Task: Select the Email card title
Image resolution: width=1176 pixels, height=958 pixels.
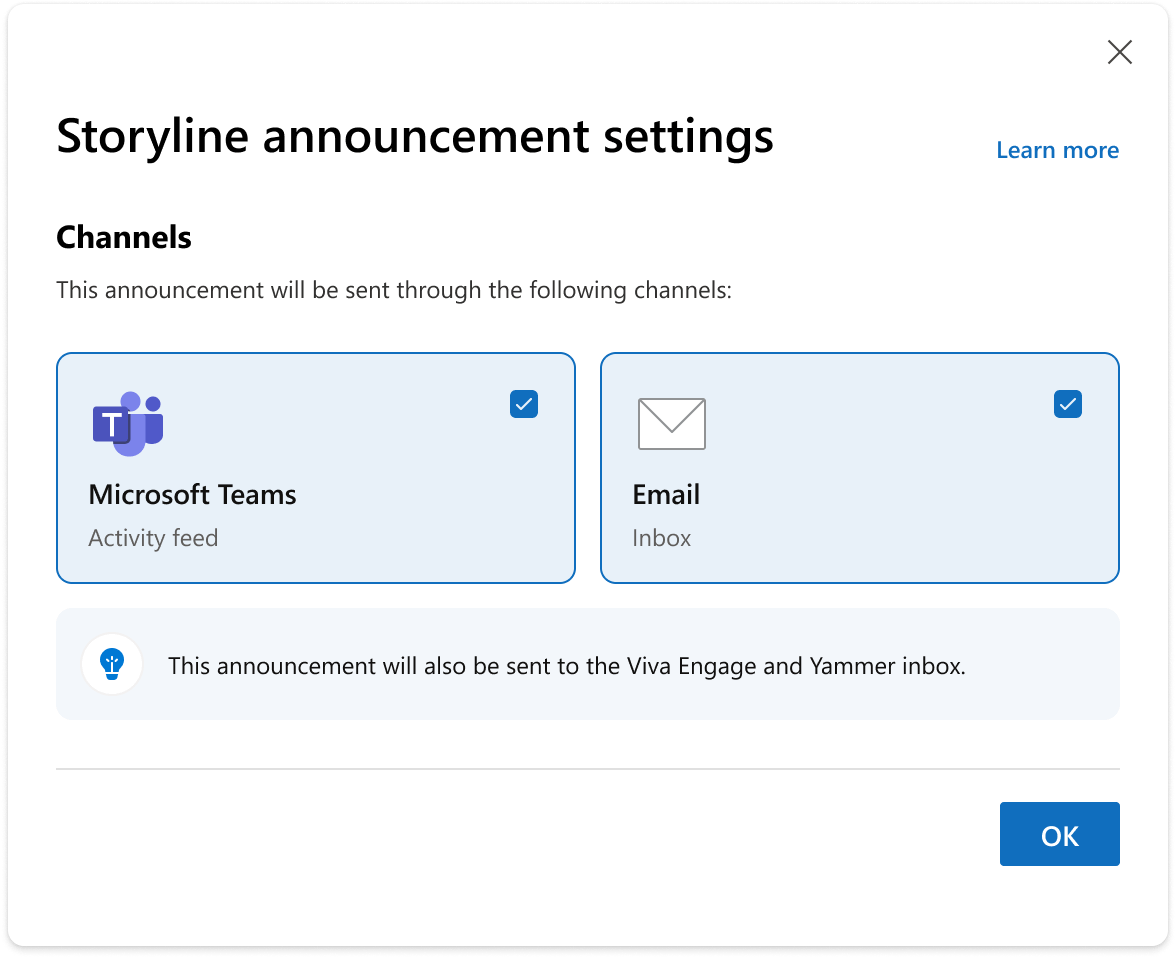Action: tap(666, 494)
